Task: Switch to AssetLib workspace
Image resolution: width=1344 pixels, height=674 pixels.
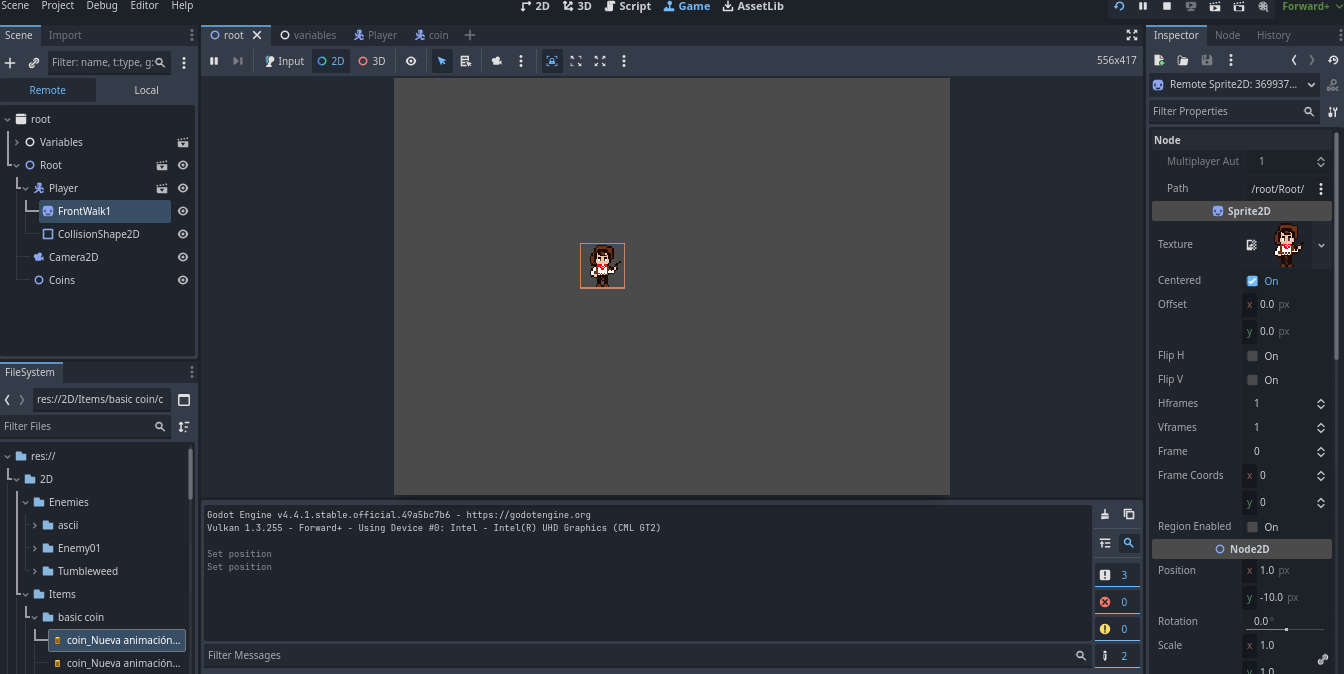Action: click(x=753, y=6)
